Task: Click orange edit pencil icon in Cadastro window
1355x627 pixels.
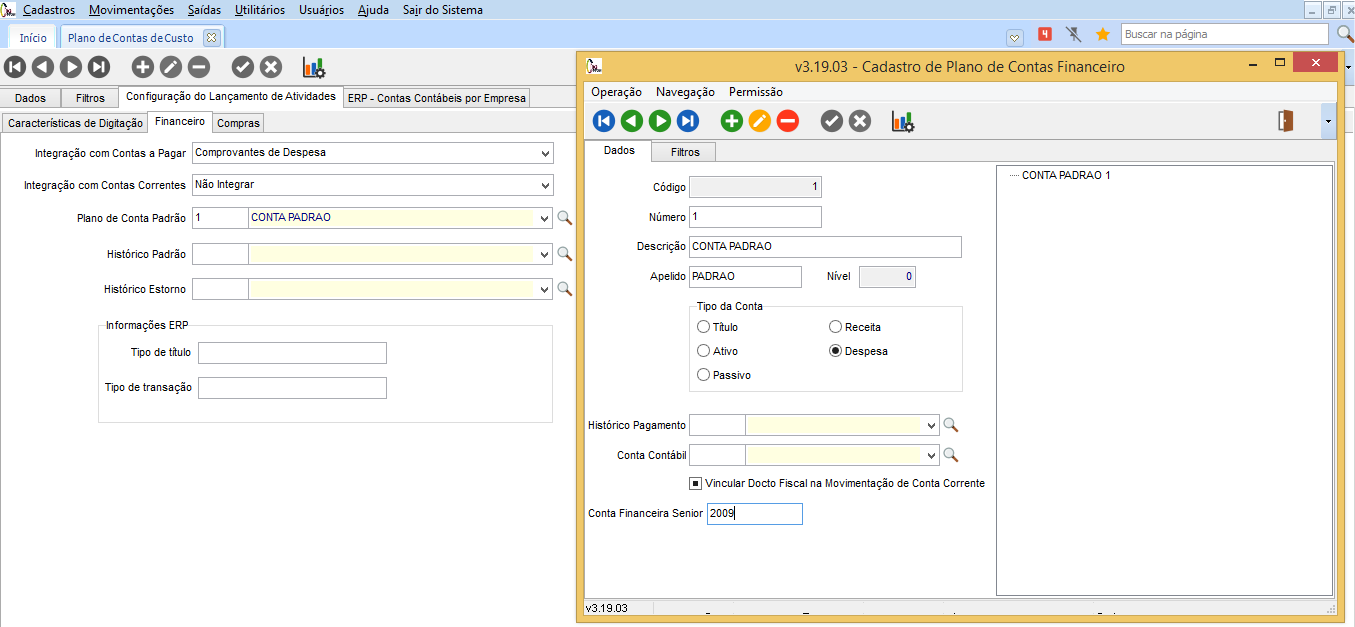Action: click(760, 121)
